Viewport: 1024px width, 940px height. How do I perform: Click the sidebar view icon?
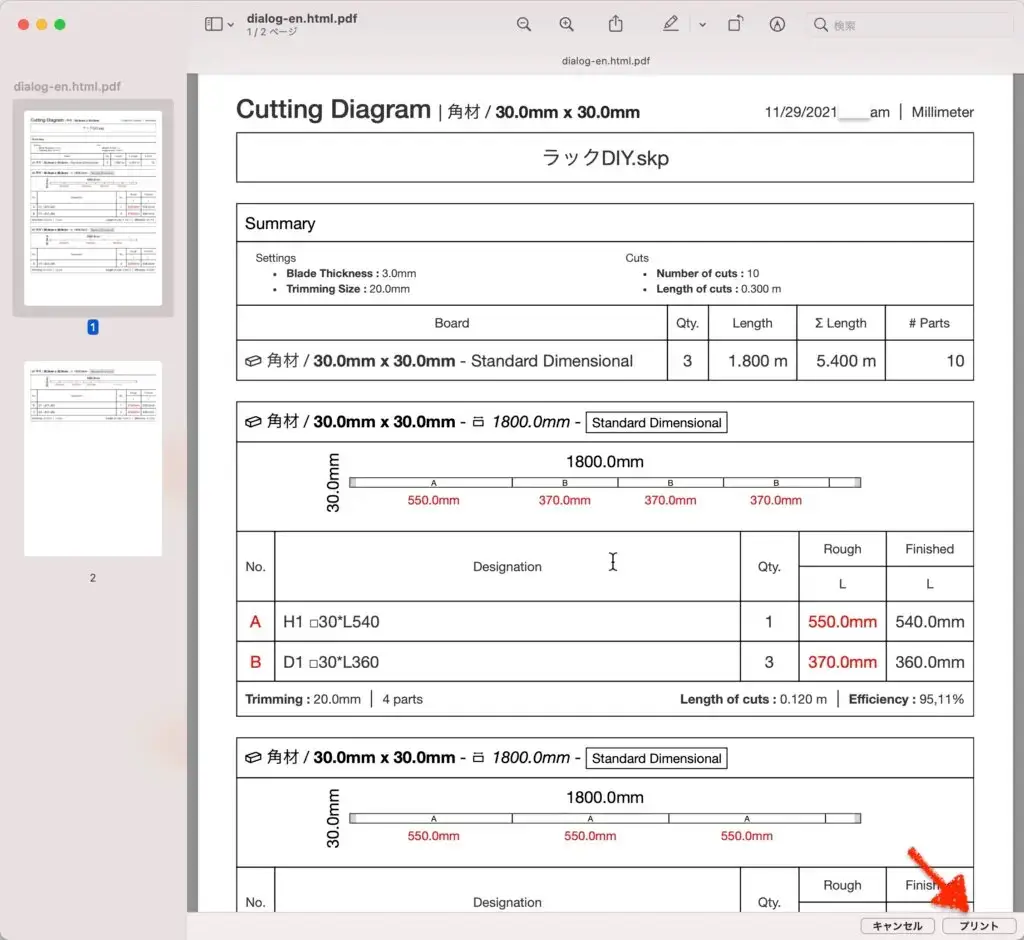point(214,24)
